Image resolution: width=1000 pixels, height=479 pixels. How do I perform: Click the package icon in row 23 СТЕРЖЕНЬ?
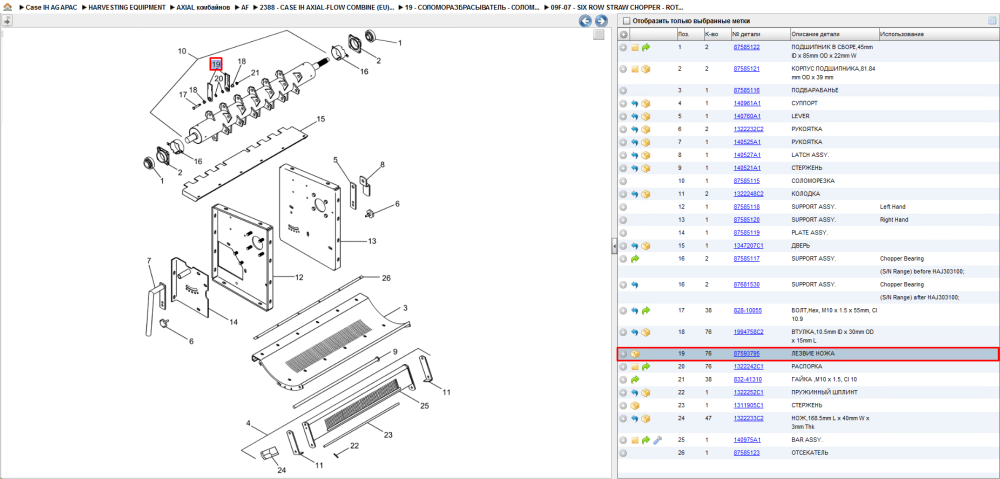[x=635, y=405]
